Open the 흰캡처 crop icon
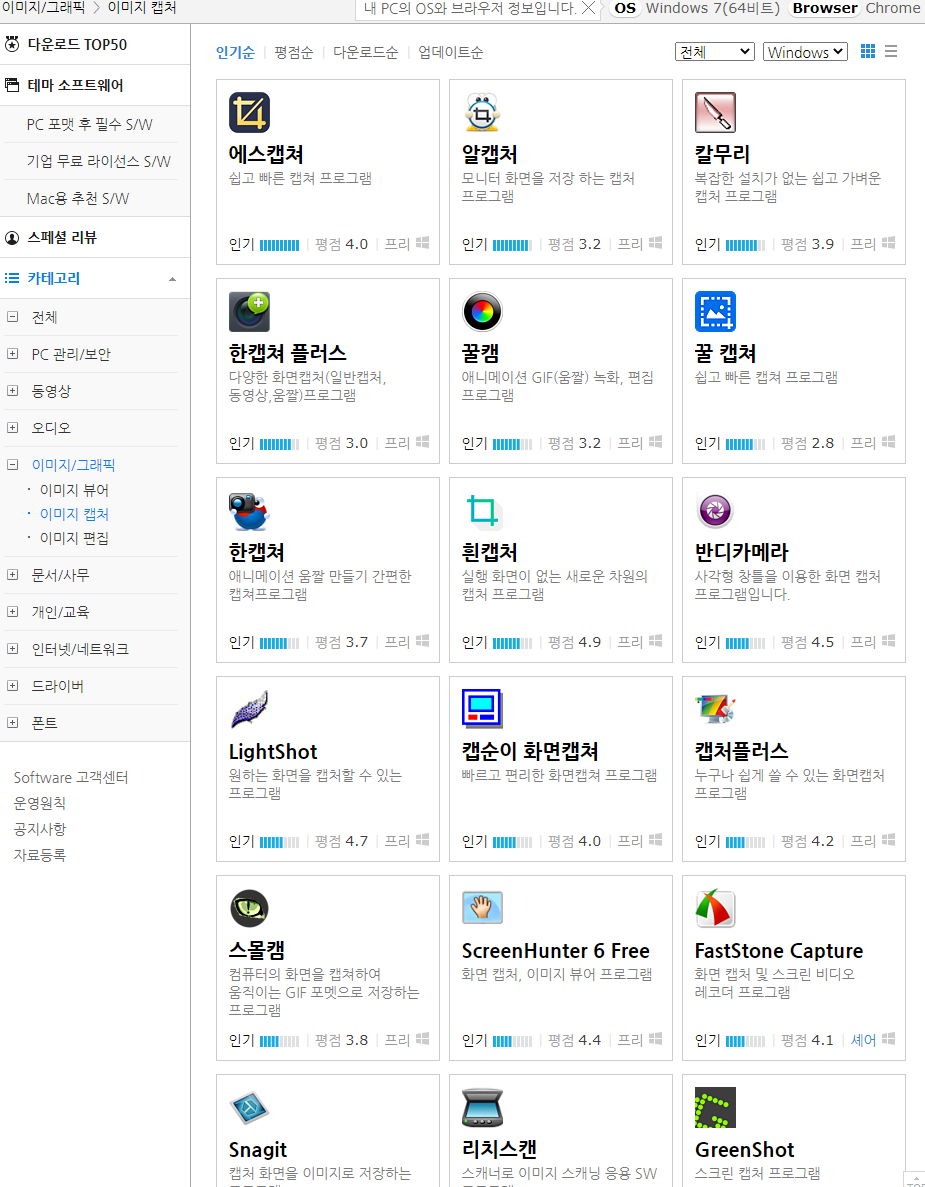Image resolution: width=925 pixels, height=1187 pixels. coord(482,511)
